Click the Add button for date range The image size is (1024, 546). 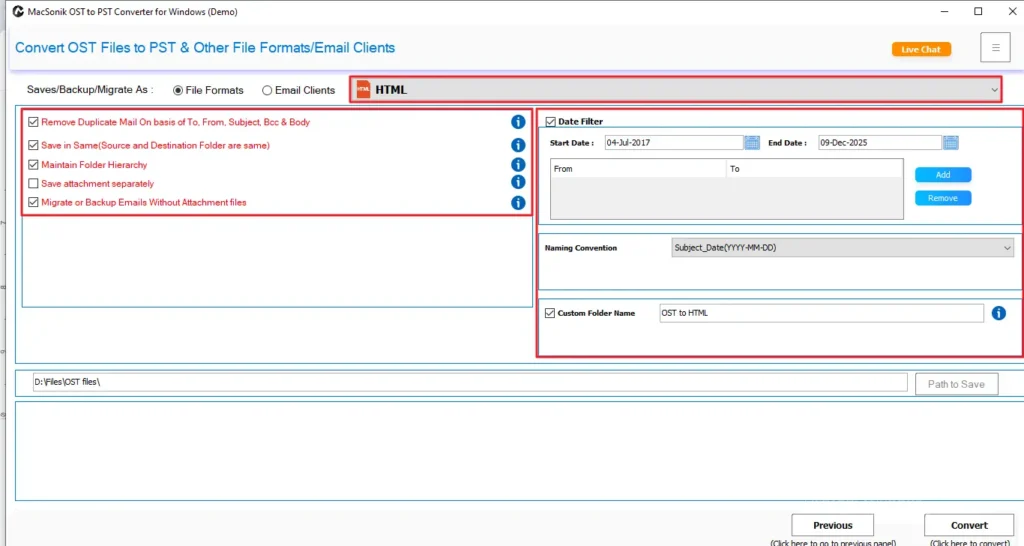[x=942, y=175]
